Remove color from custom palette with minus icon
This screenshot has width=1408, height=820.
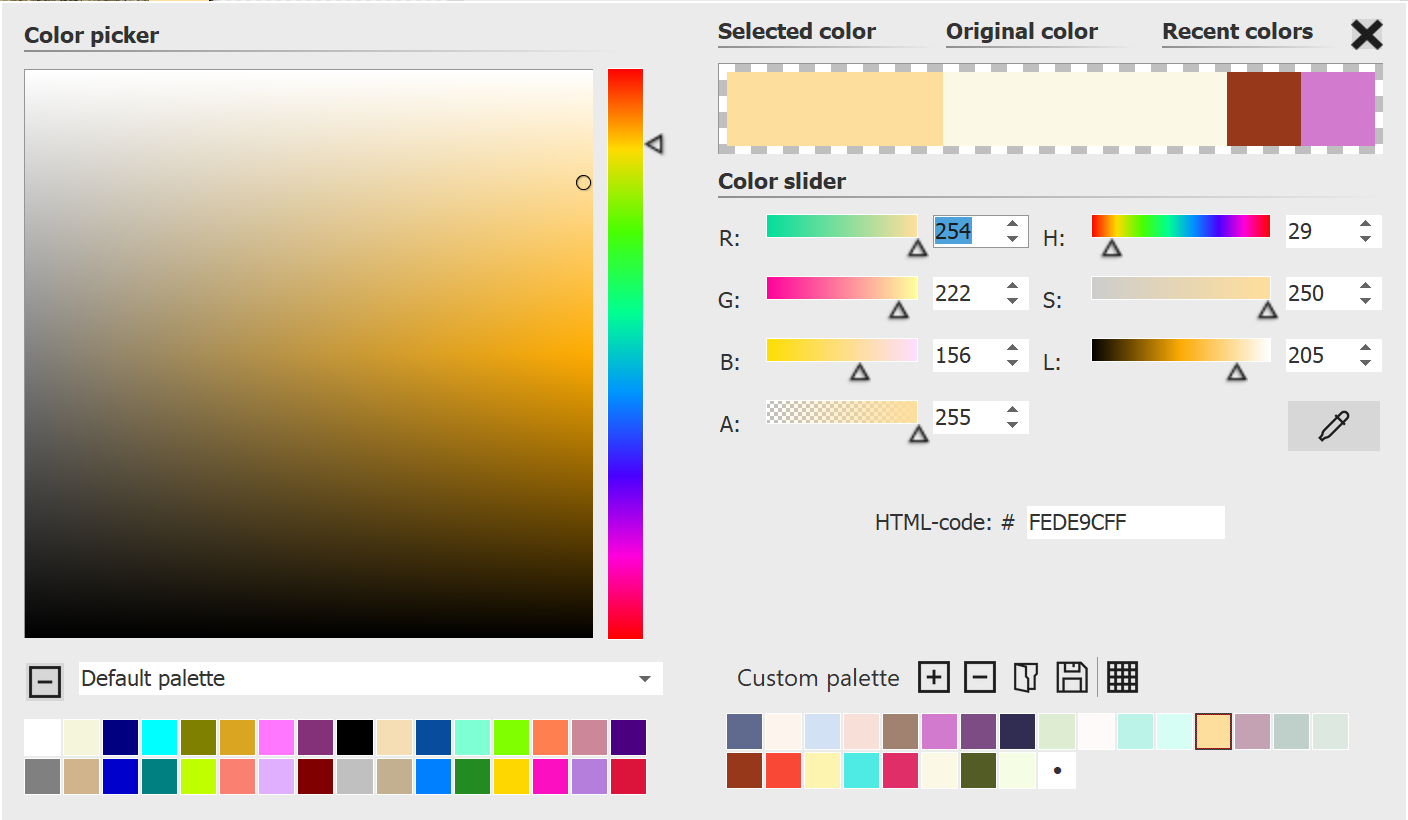pyautogui.click(x=979, y=678)
